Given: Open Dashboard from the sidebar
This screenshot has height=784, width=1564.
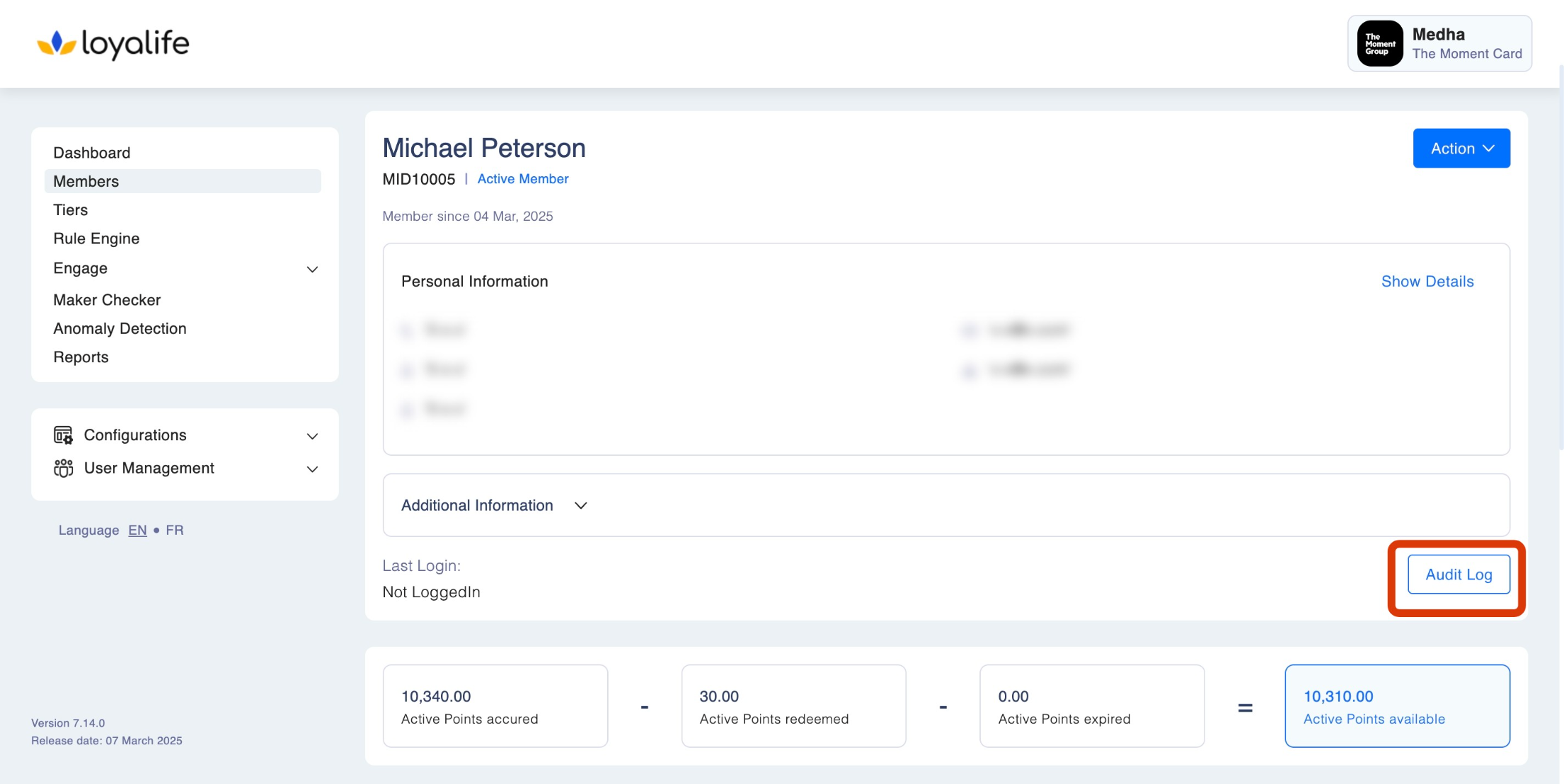Looking at the screenshot, I should (x=92, y=153).
